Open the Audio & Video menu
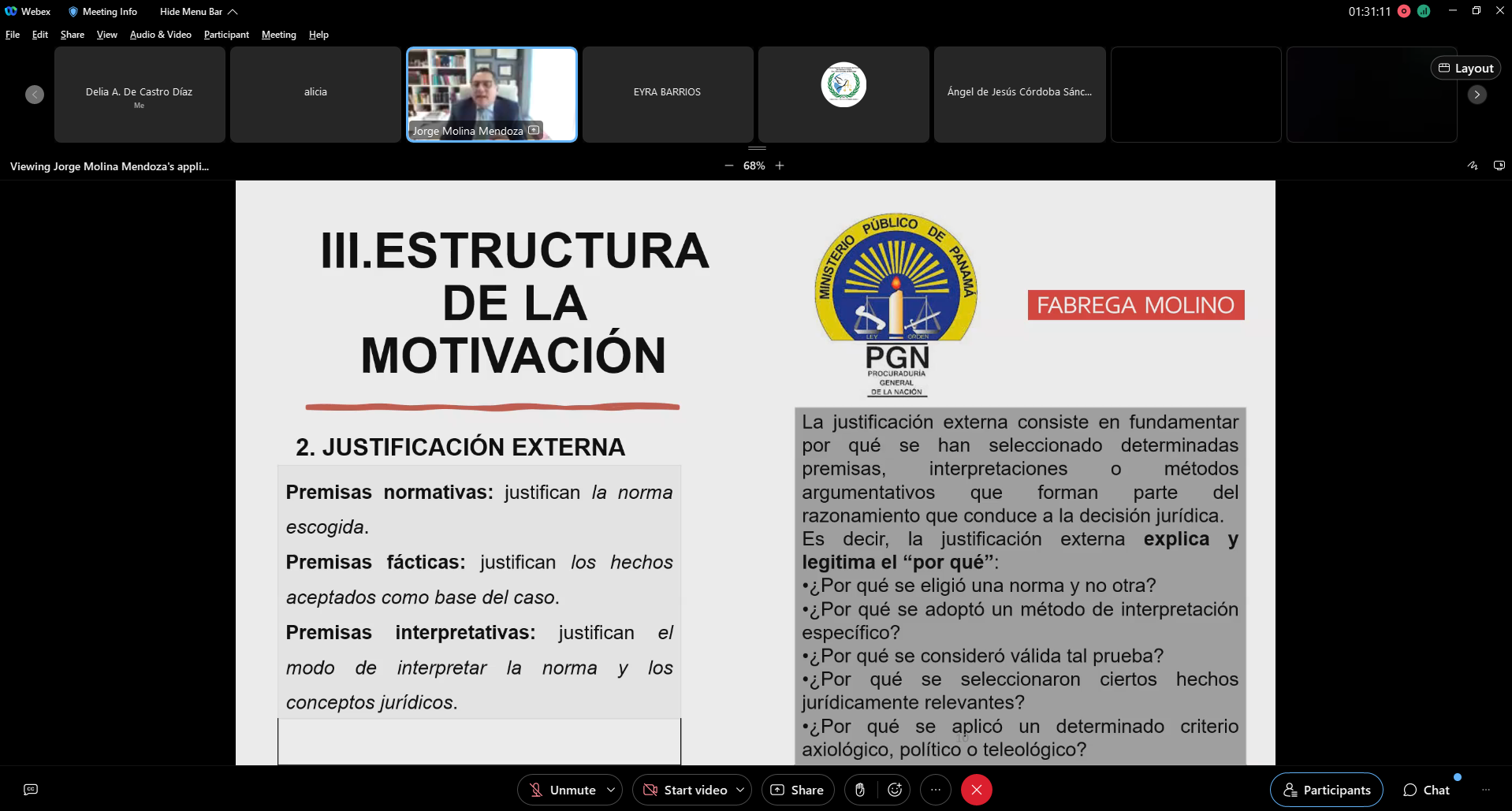The height and width of the screenshot is (811, 1512). tap(160, 35)
